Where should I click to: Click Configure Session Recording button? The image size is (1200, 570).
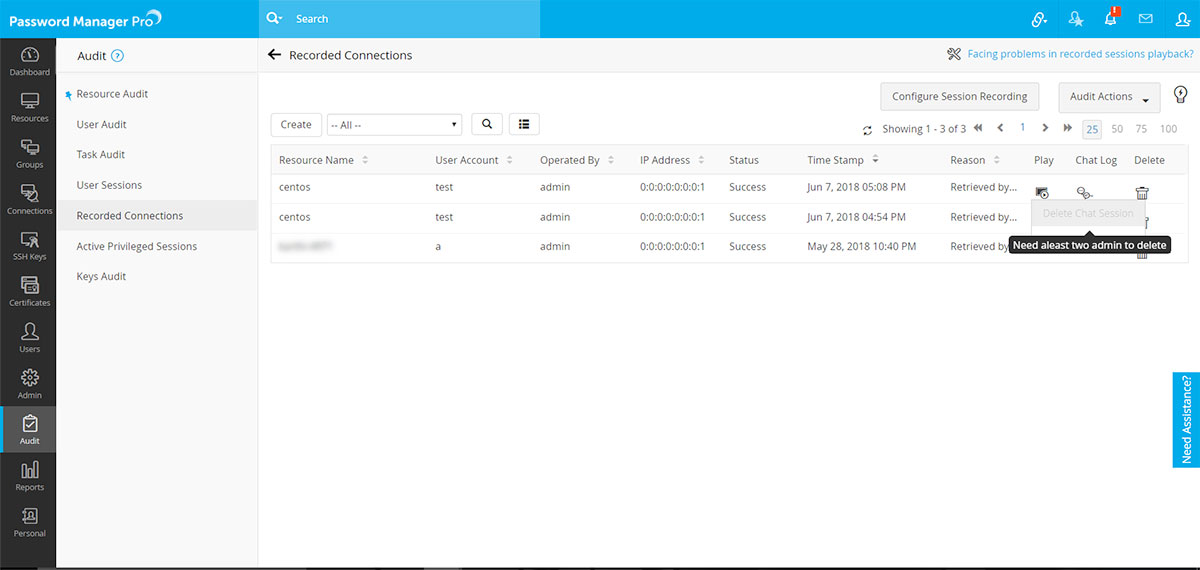pos(959,97)
